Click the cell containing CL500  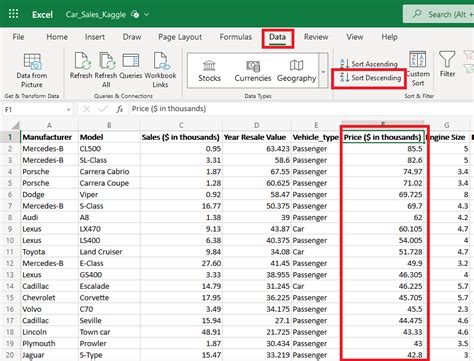[x=109, y=149]
